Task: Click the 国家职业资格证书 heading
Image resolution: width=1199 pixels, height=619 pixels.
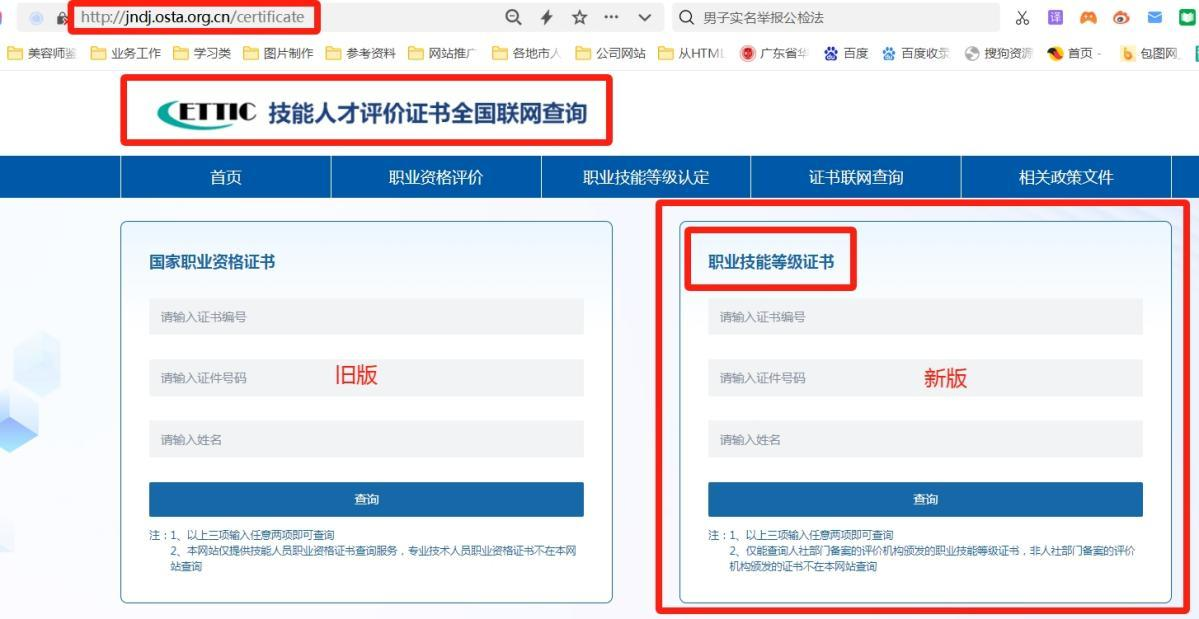Action: coord(212,262)
